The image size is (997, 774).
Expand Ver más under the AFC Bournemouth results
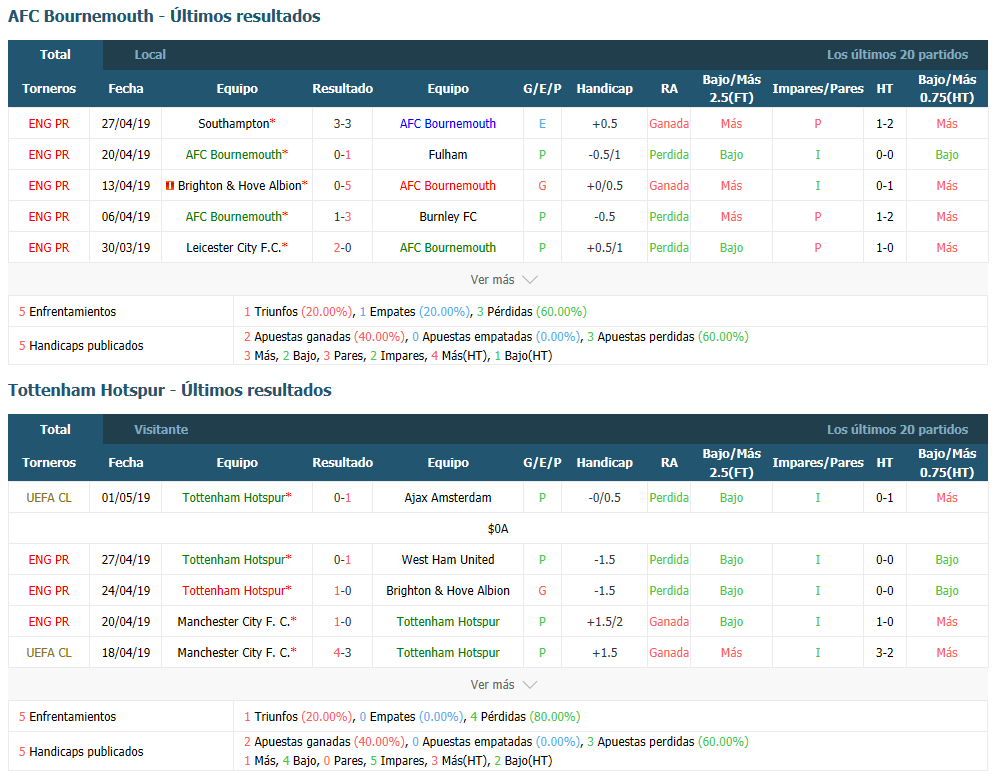click(x=504, y=280)
